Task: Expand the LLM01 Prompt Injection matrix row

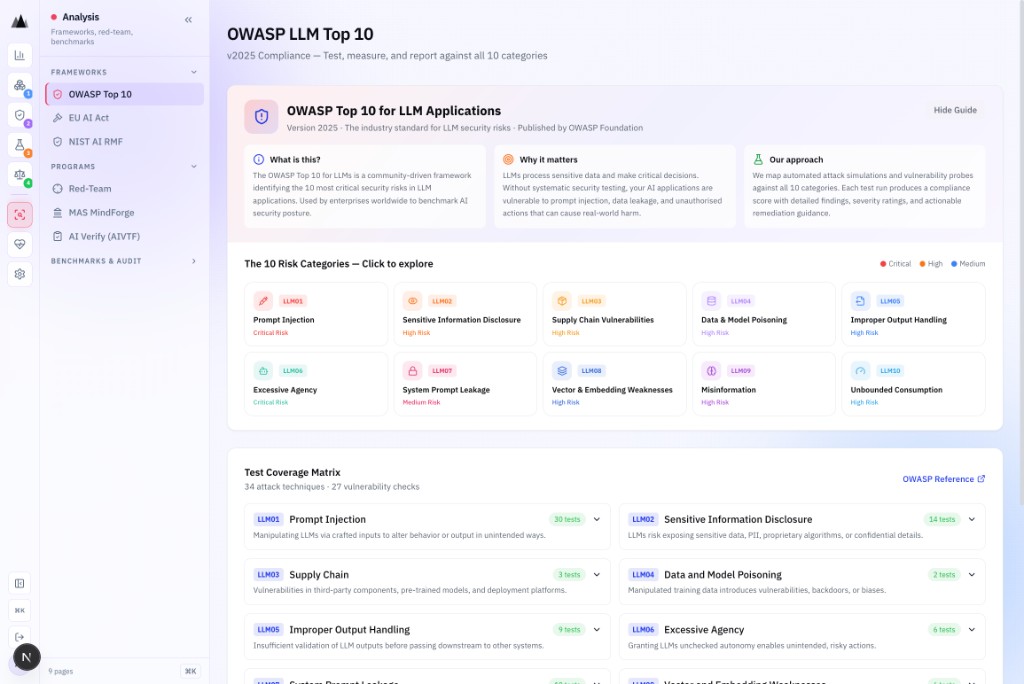Action: pyautogui.click(x=597, y=519)
